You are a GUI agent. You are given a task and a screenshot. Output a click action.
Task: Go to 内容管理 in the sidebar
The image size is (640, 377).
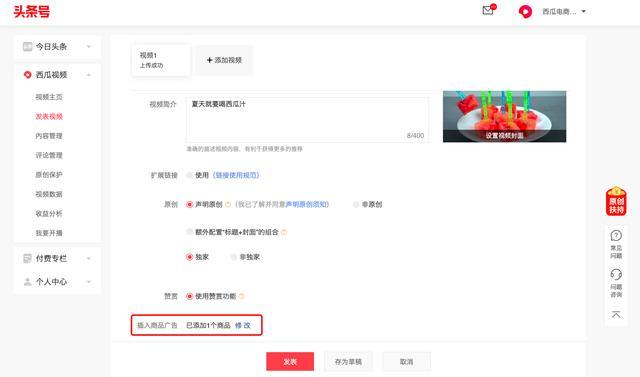coord(49,136)
